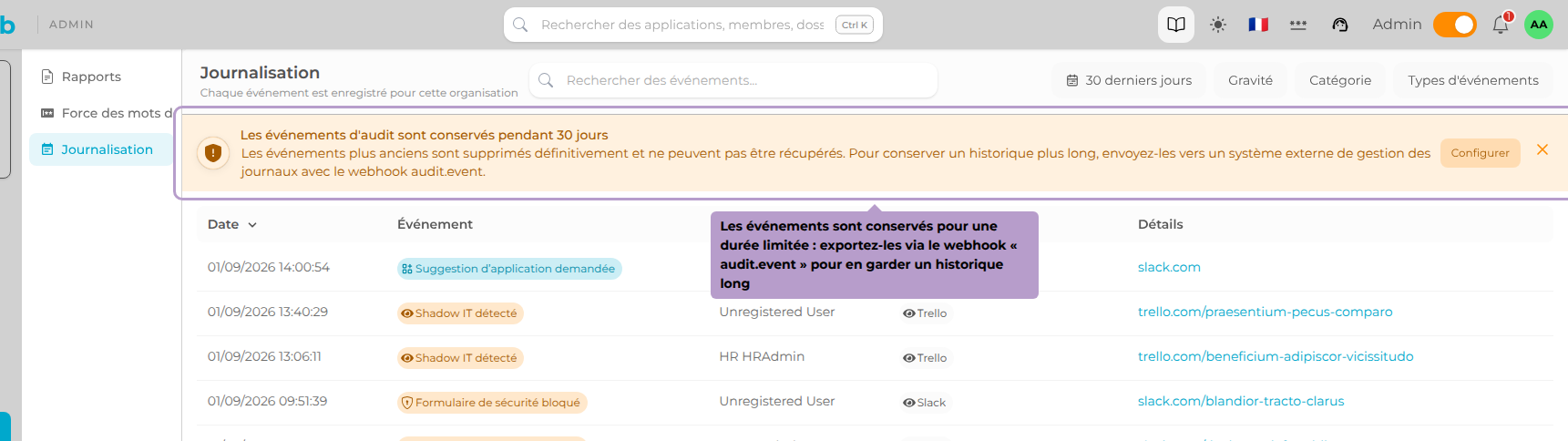Open the password asterisks icon
This screenshot has width=1568, height=441.
[x=1298, y=25]
